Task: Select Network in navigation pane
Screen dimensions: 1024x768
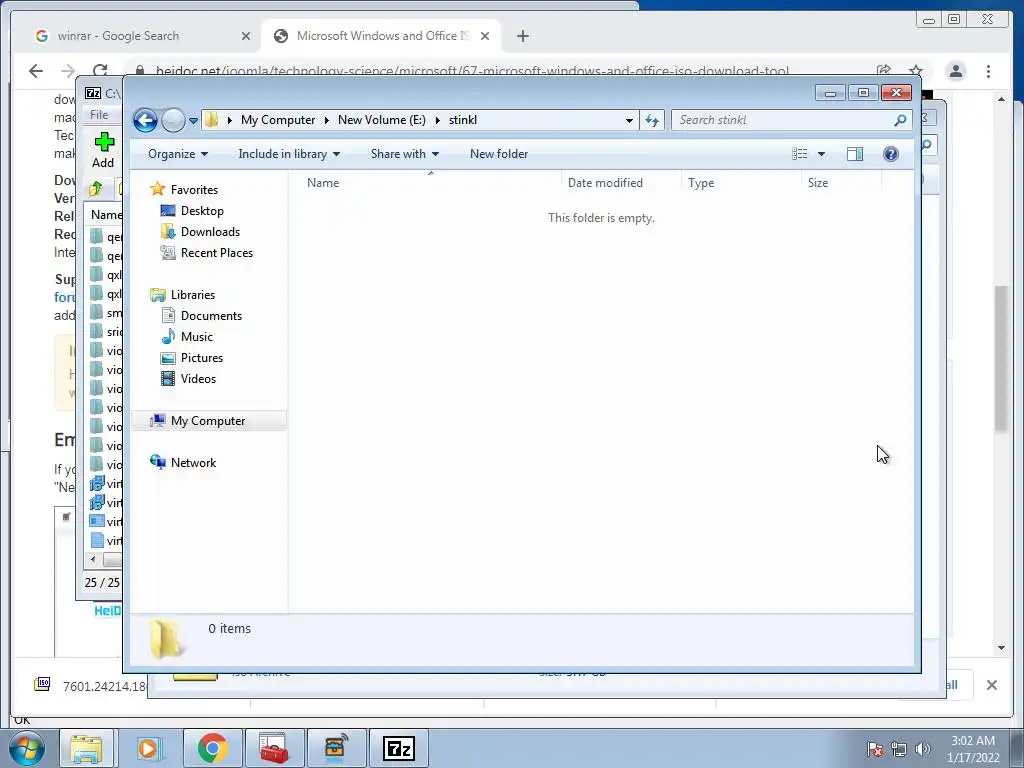Action: pos(193,463)
